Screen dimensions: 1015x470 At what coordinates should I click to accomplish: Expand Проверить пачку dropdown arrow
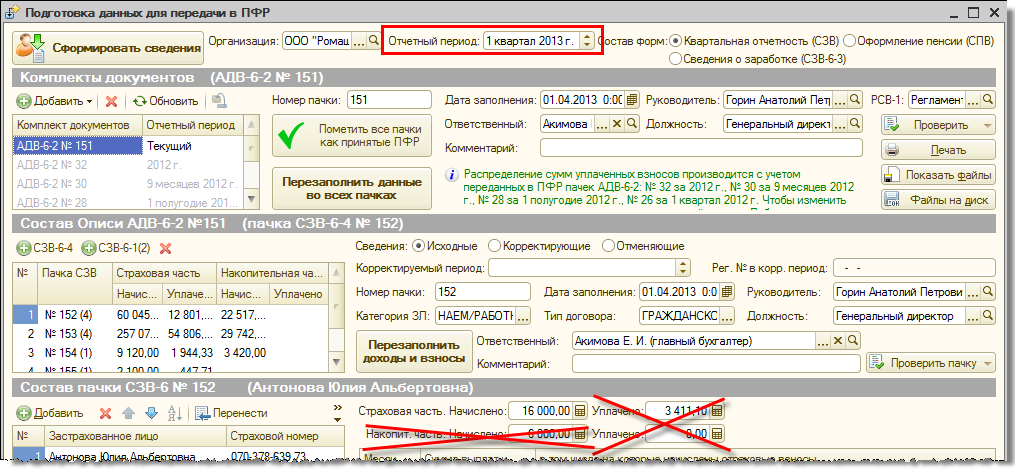[987, 363]
